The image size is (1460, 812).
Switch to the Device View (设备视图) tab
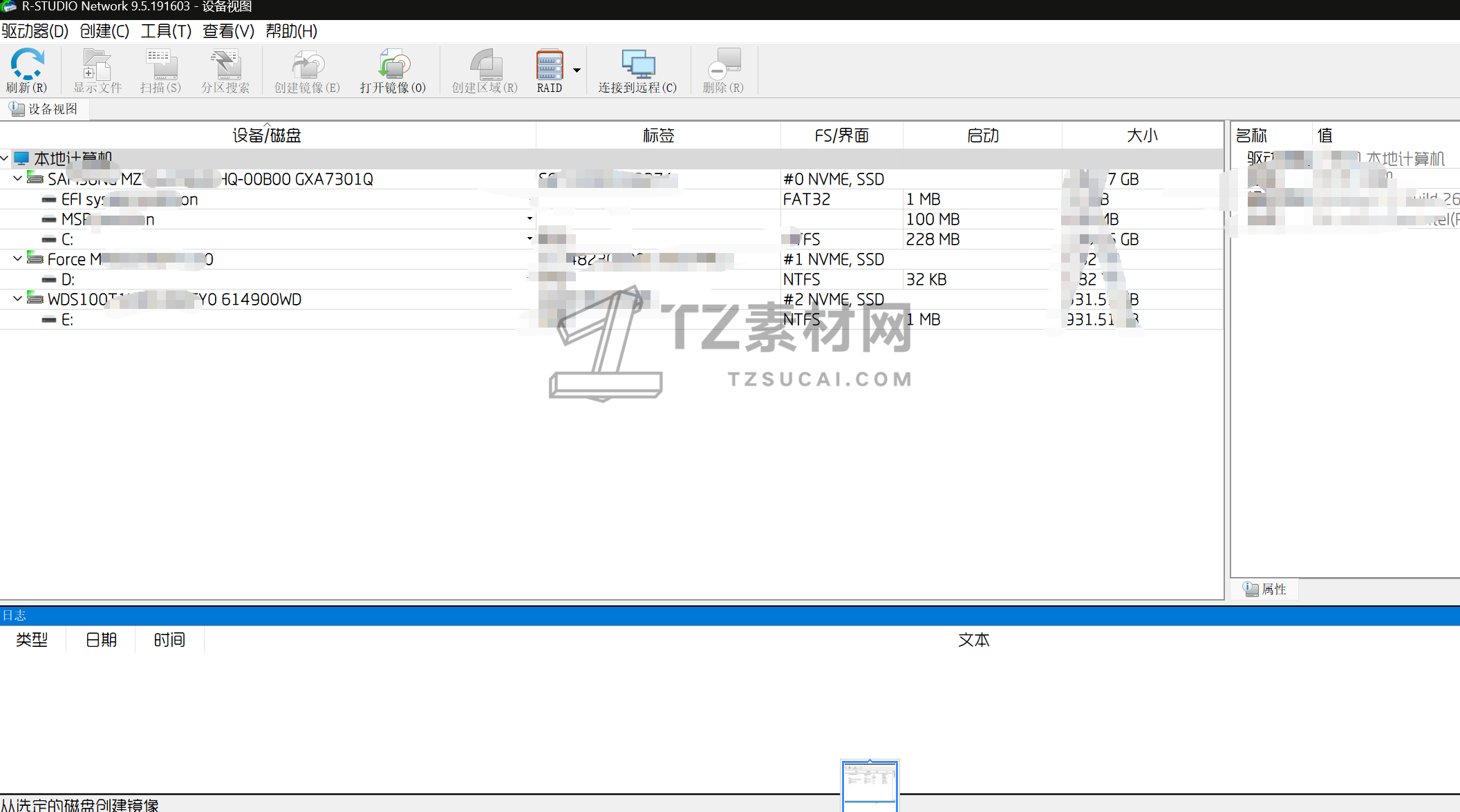(45, 109)
